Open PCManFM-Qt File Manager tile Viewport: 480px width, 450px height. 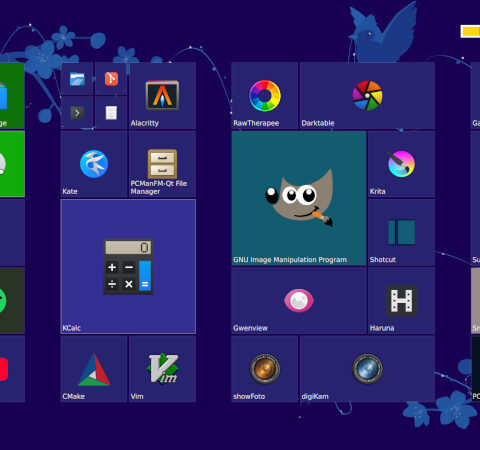click(x=162, y=164)
